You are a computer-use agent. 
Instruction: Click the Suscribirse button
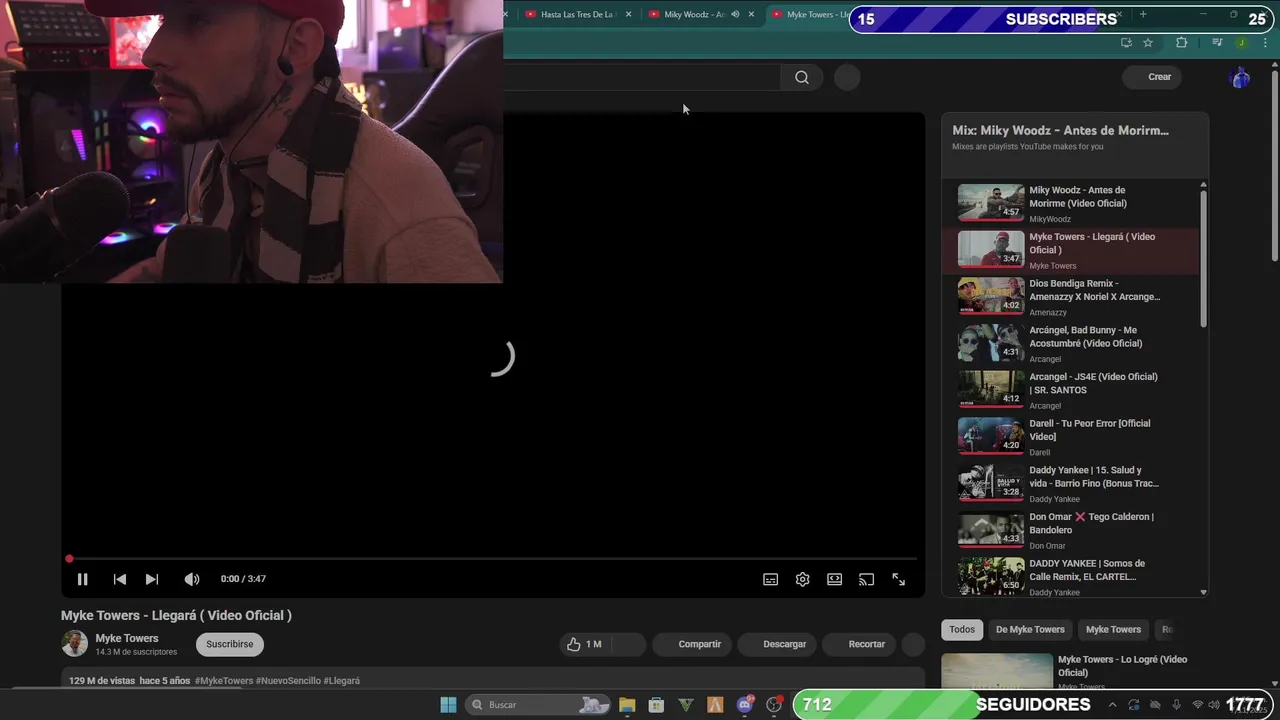[230, 644]
